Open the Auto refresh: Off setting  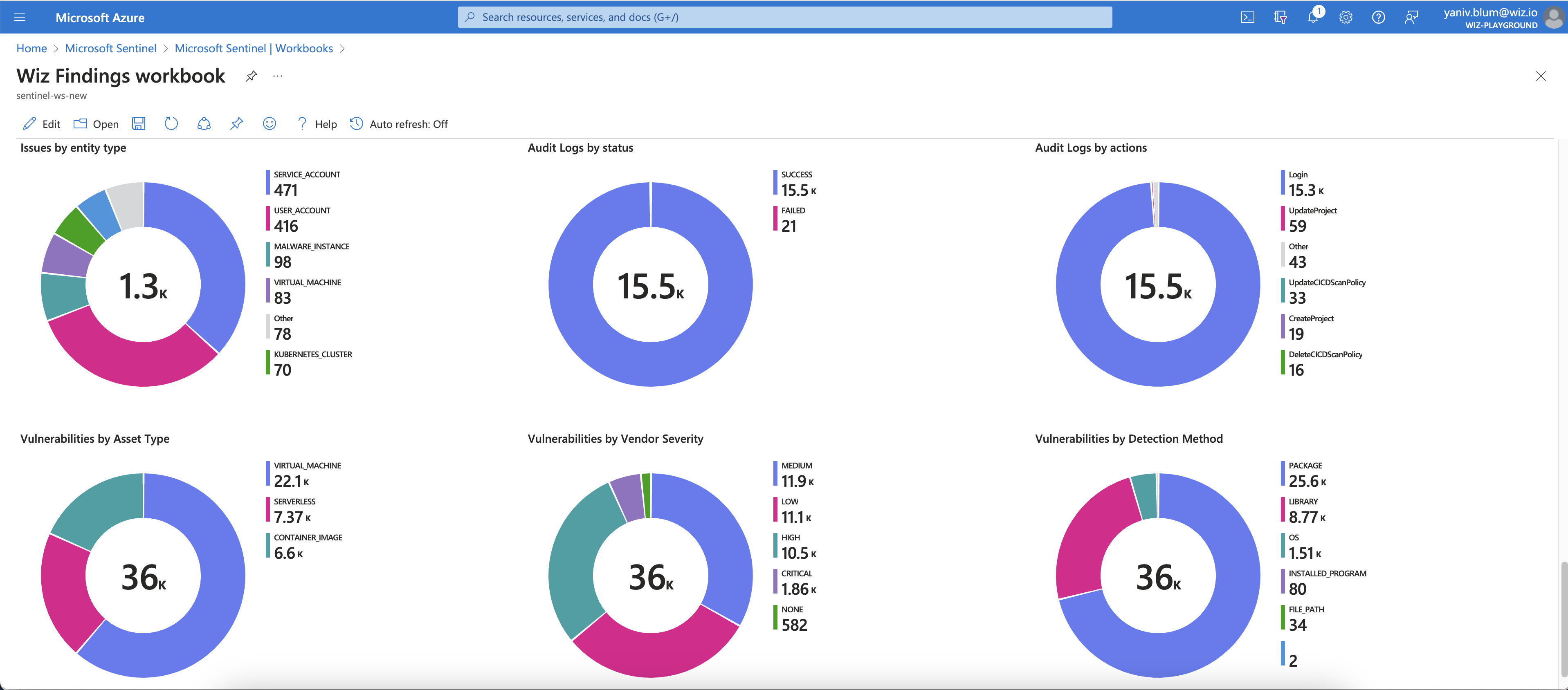point(399,124)
